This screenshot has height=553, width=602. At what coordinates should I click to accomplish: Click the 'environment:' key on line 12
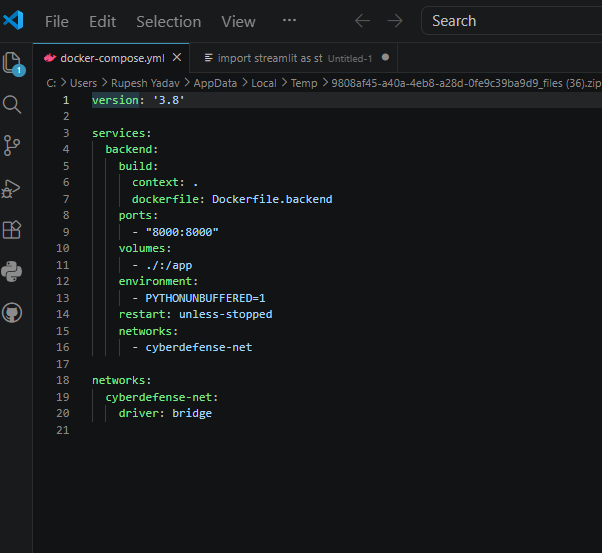point(158,281)
